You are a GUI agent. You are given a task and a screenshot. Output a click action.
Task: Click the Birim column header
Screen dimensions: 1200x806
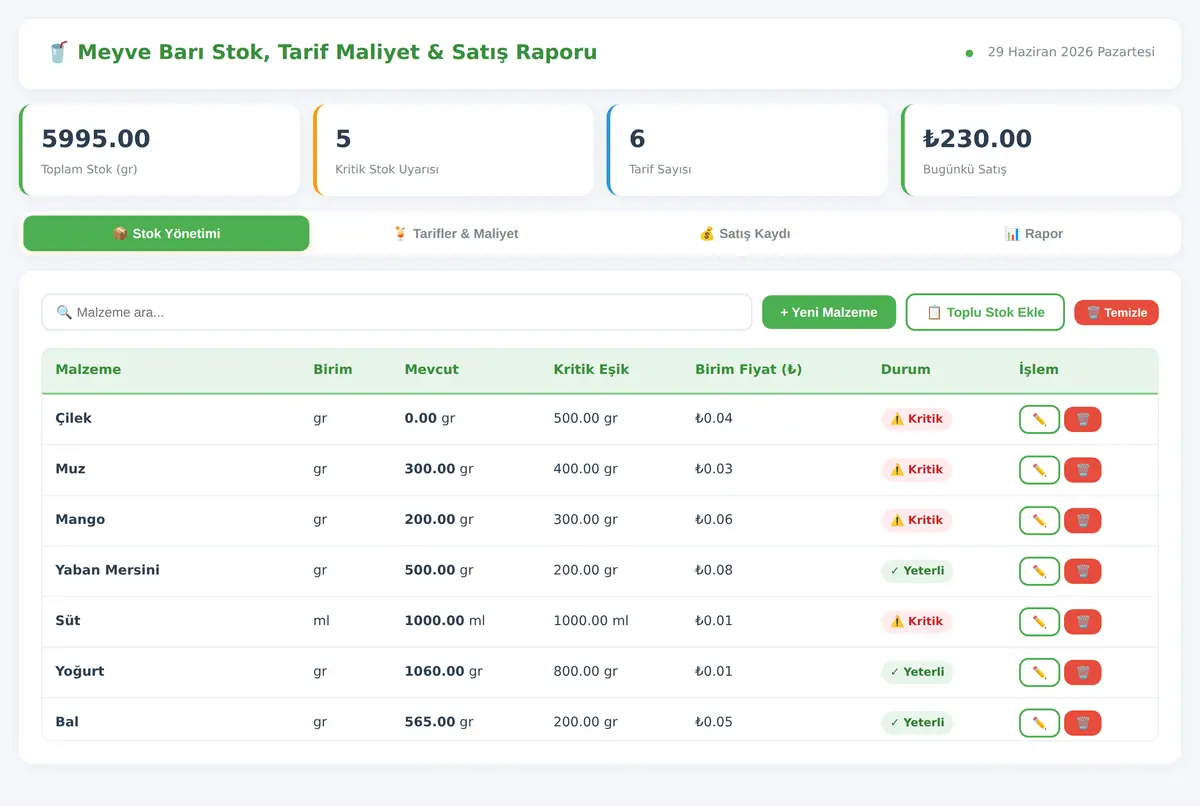click(333, 369)
